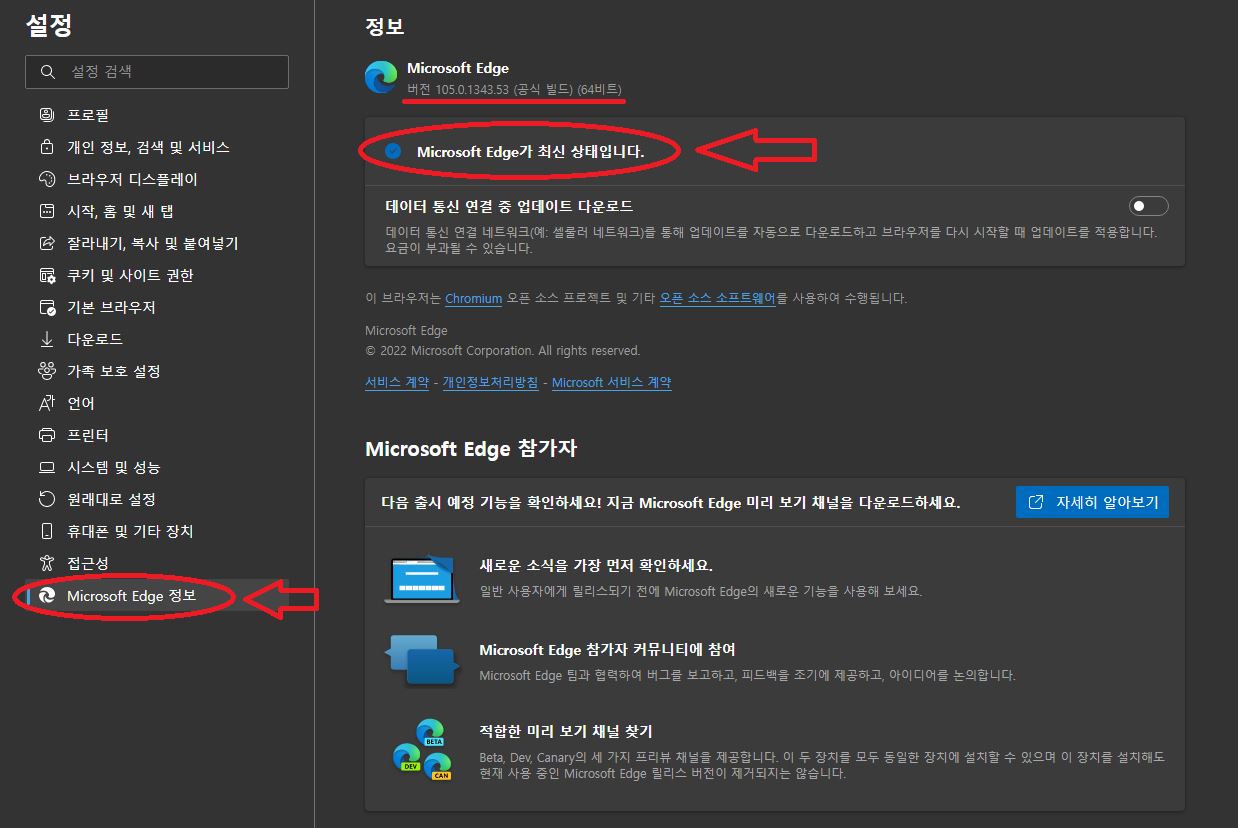Image resolution: width=1238 pixels, height=828 pixels.
Task: Click the language icon
Action: tap(46, 403)
